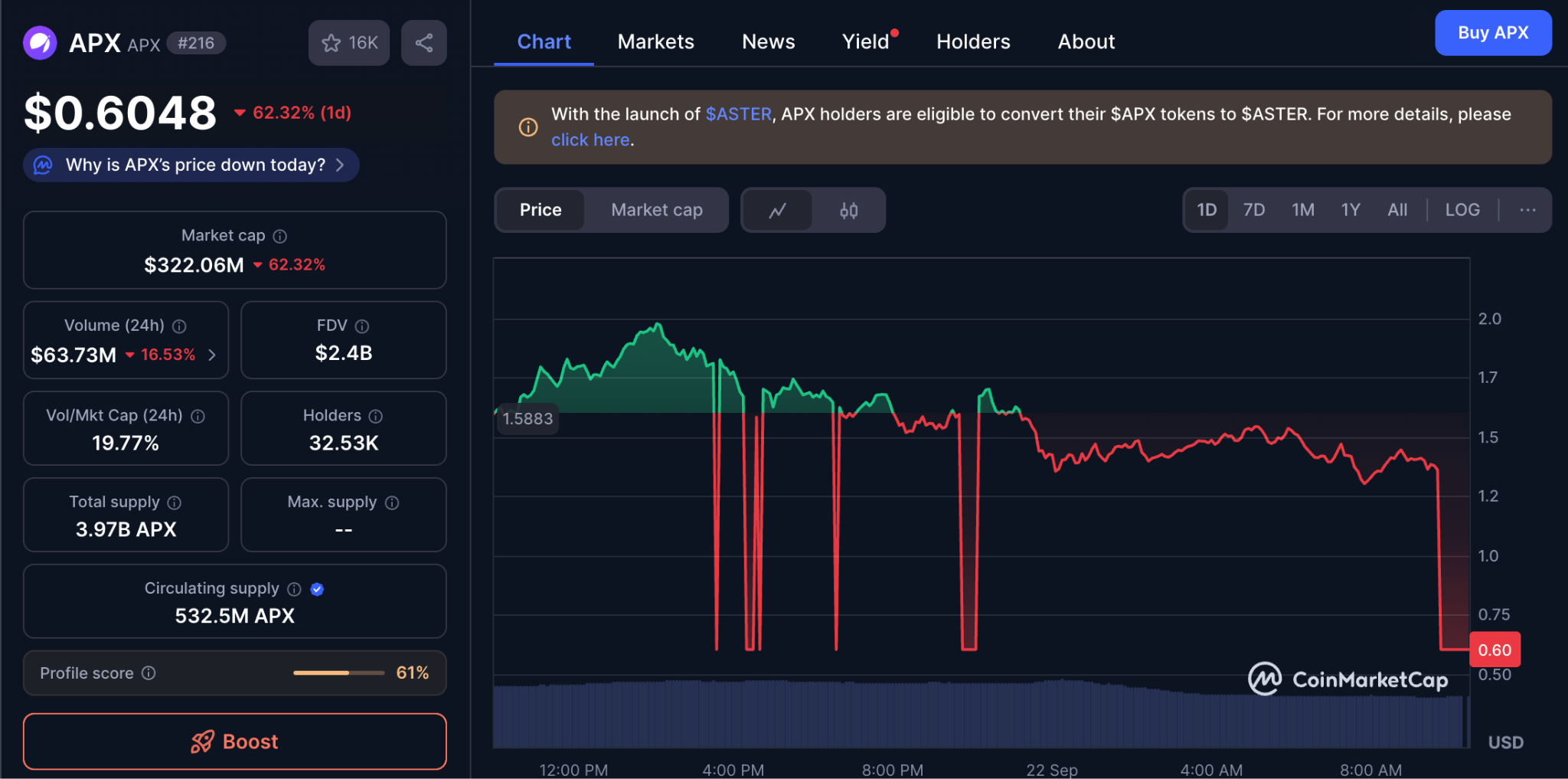Click the Profile score progress bar
Viewport: 1568px width, 779px height.
(x=338, y=673)
